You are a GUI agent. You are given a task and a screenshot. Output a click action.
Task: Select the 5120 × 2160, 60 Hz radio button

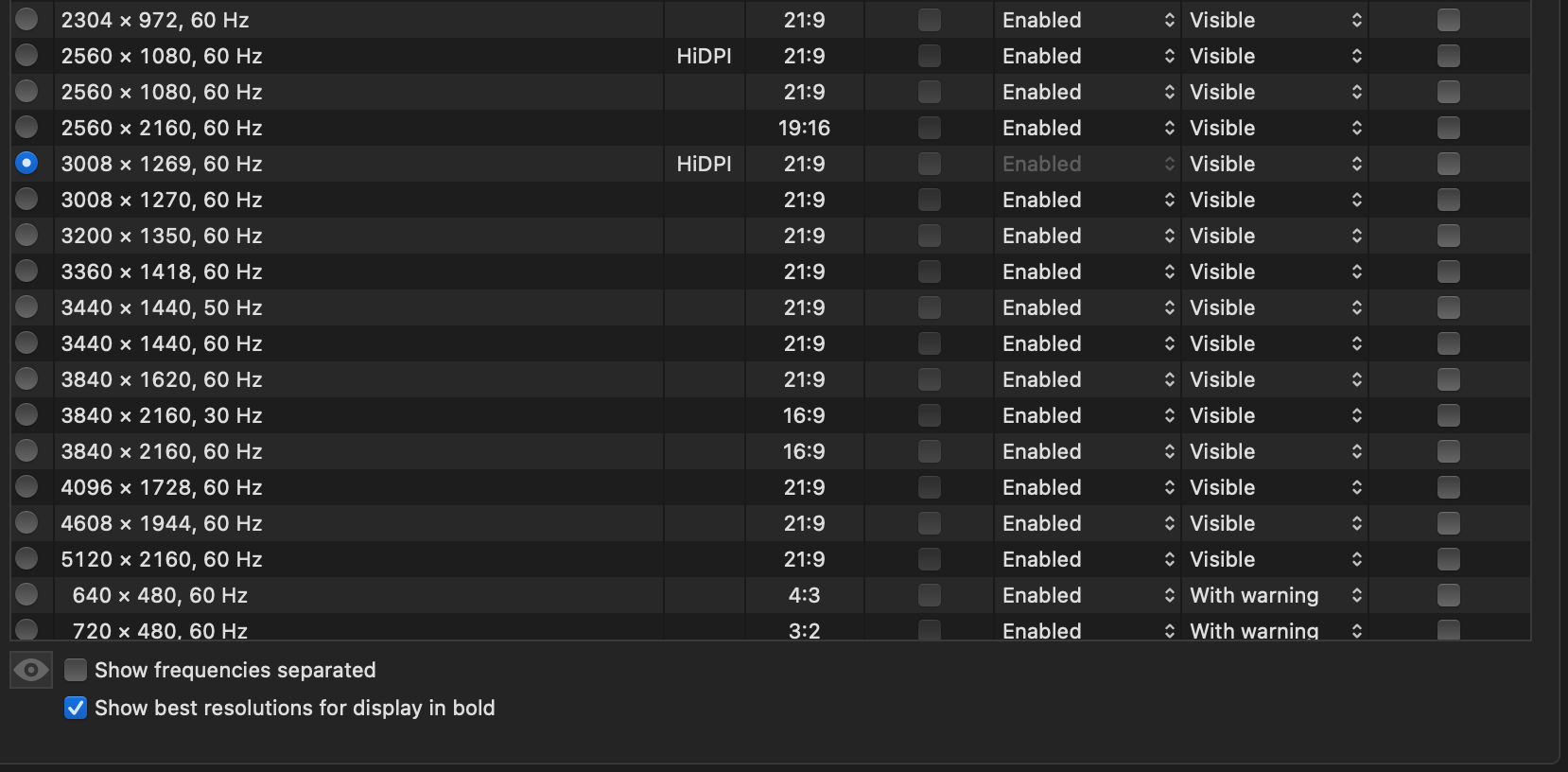26,559
